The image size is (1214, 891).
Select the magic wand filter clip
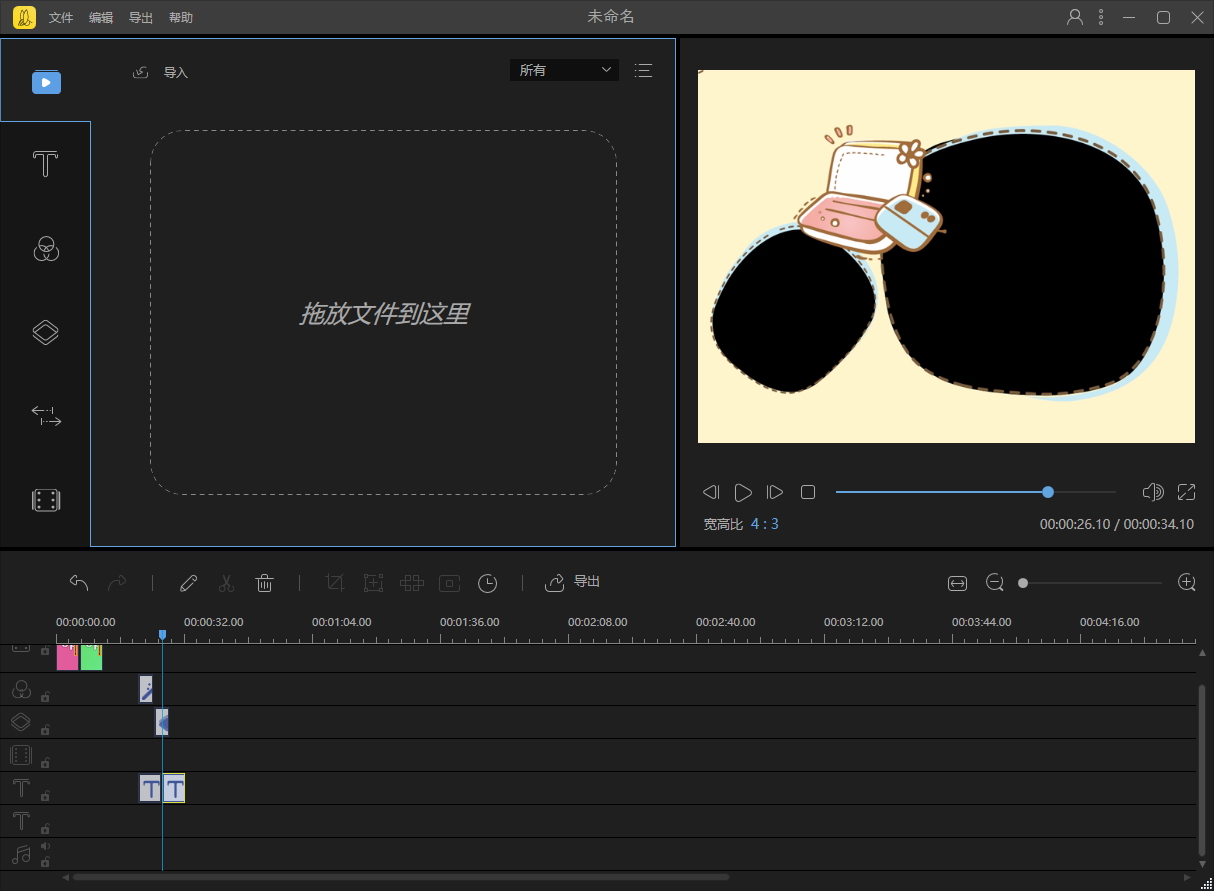coord(146,689)
